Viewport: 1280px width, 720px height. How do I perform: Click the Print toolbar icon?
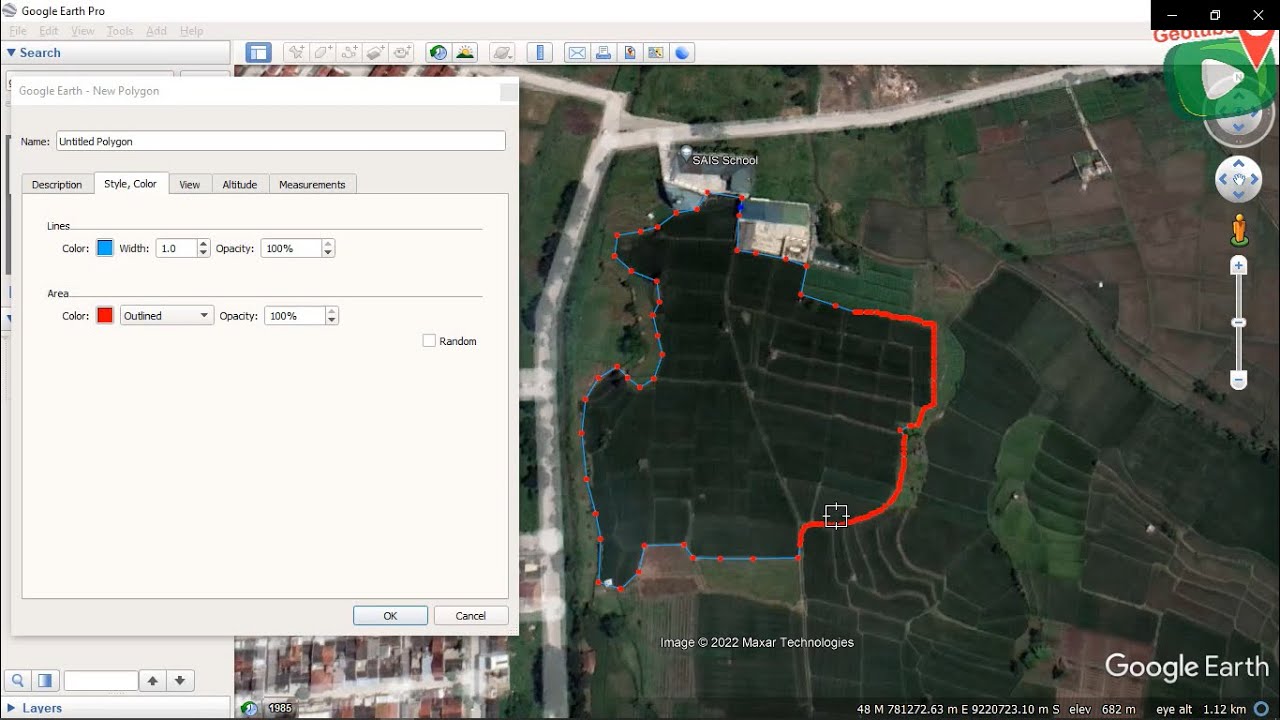click(x=604, y=53)
